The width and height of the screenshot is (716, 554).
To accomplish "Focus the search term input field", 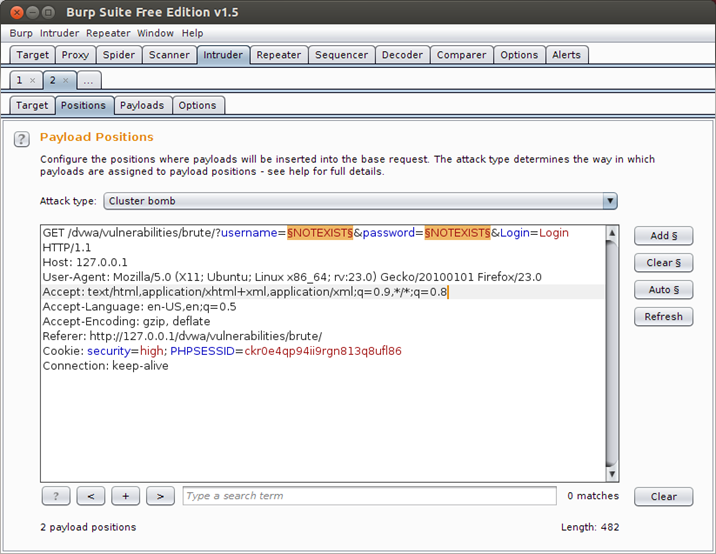I will (x=369, y=496).
